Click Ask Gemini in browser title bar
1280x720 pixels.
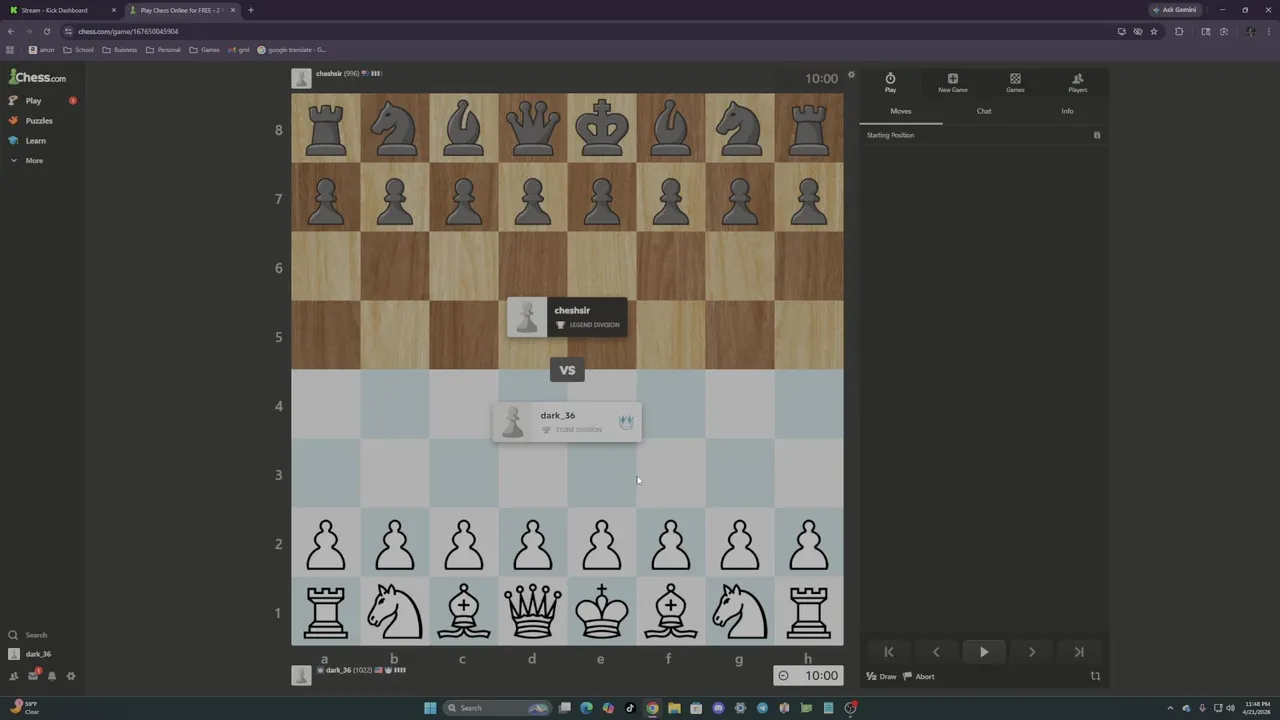coord(1175,10)
